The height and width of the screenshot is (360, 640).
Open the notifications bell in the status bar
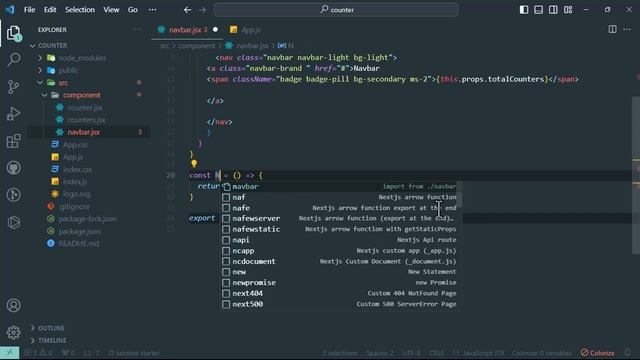click(x=627, y=353)
